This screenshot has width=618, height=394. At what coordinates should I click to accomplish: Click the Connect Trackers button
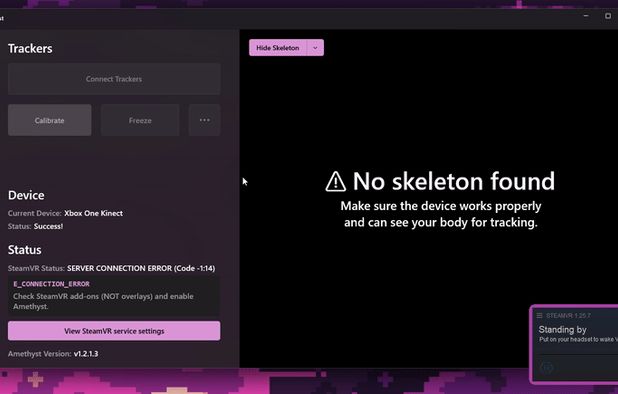tap(114, 79)
